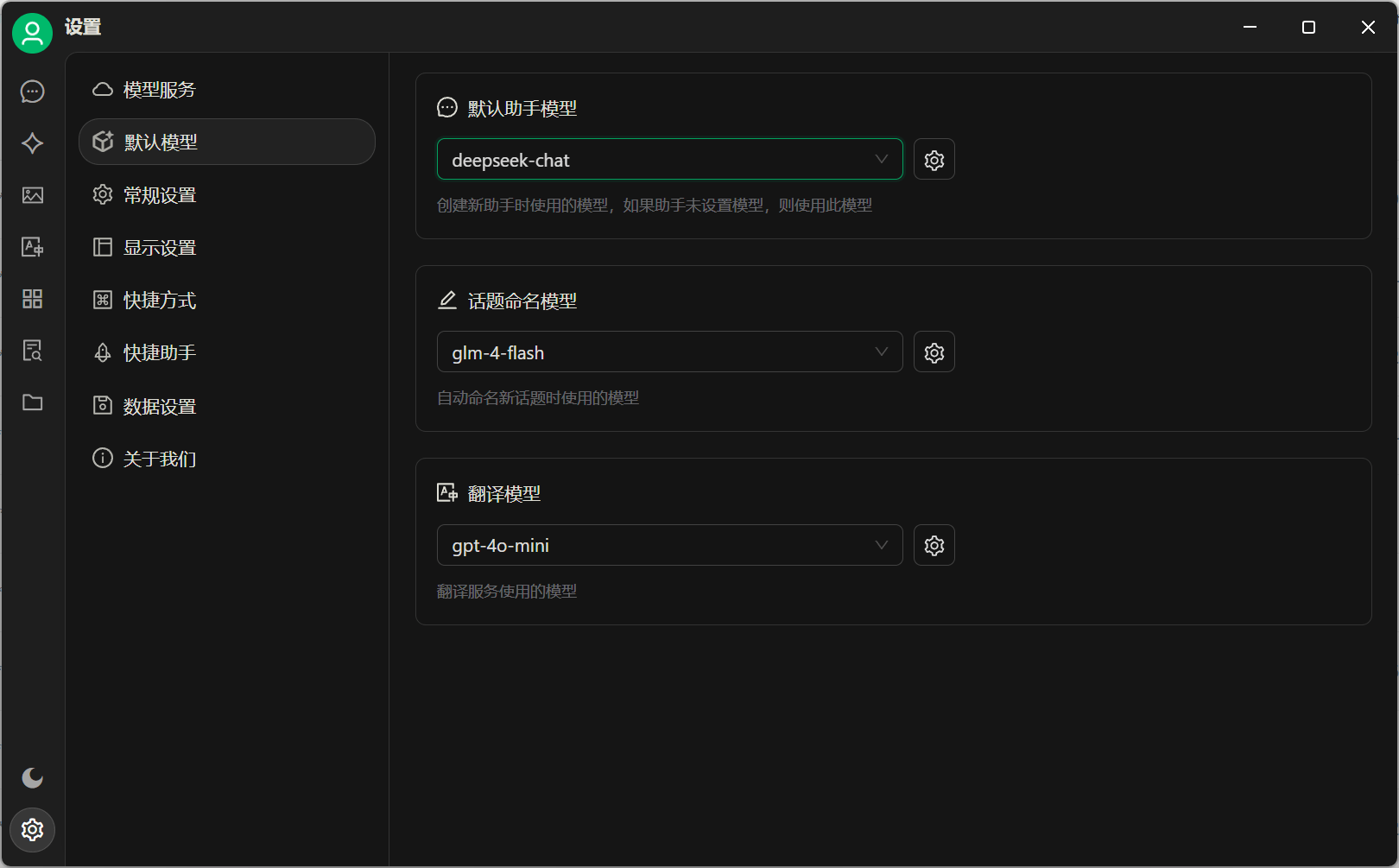Click the 翻译模型 heading
This screenshot has height=868, width=1399.
(x=504, y=494)
